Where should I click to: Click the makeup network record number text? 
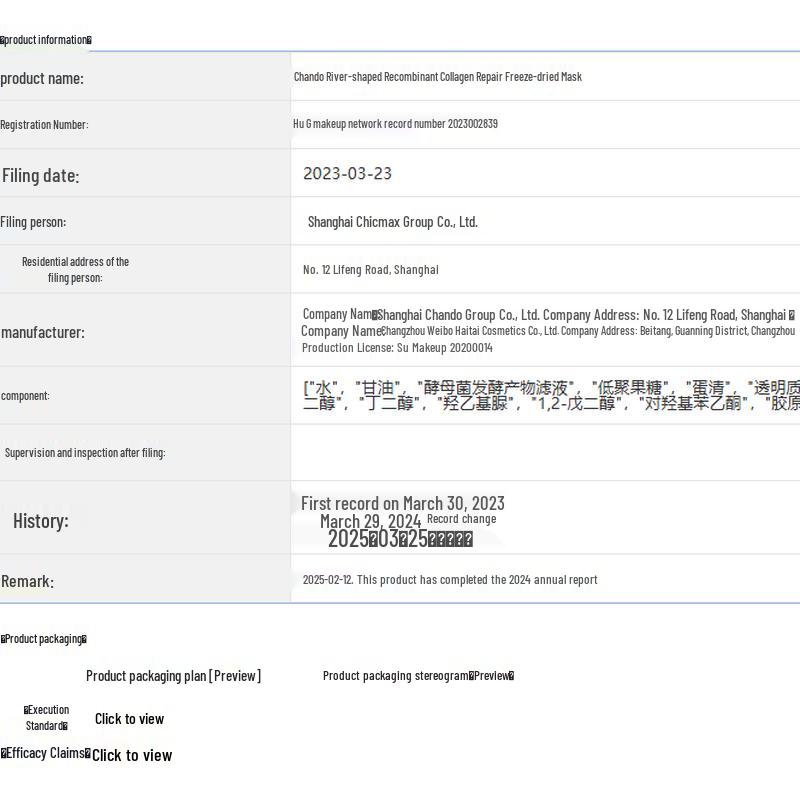[395, 124]
